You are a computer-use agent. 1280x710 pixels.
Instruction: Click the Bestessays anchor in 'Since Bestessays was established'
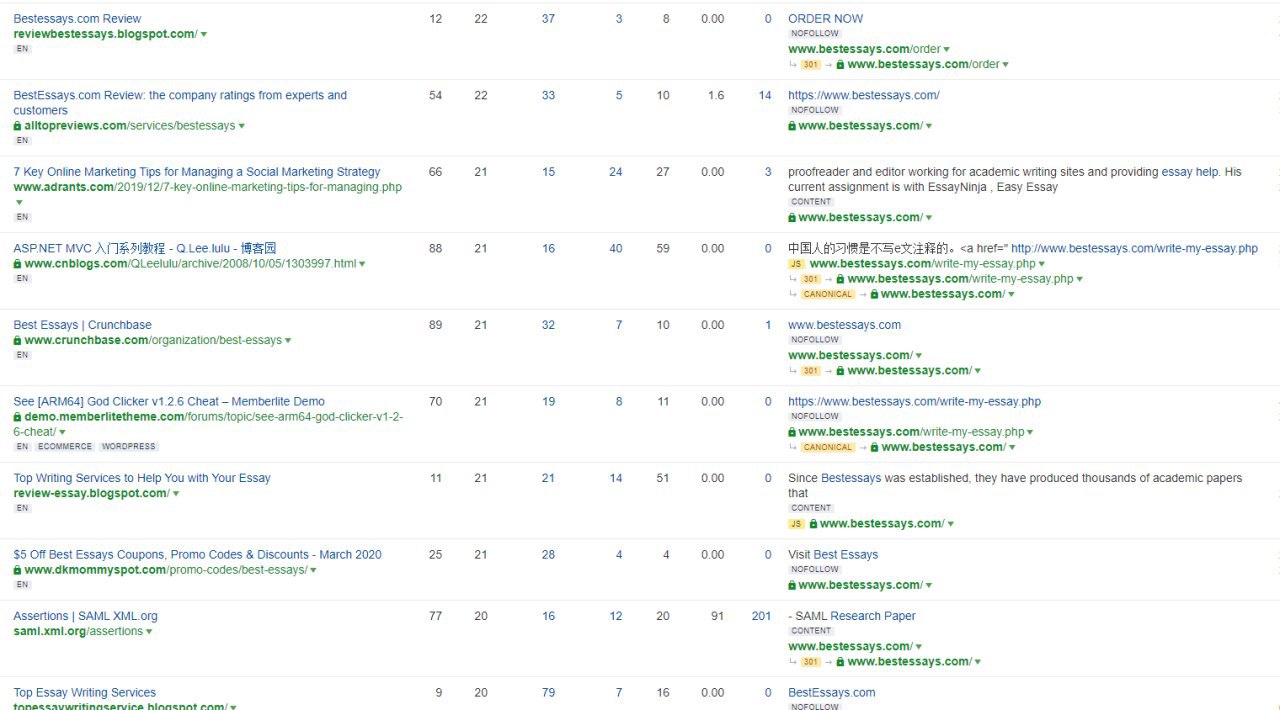pyautogui.click(x=851, y=478)
